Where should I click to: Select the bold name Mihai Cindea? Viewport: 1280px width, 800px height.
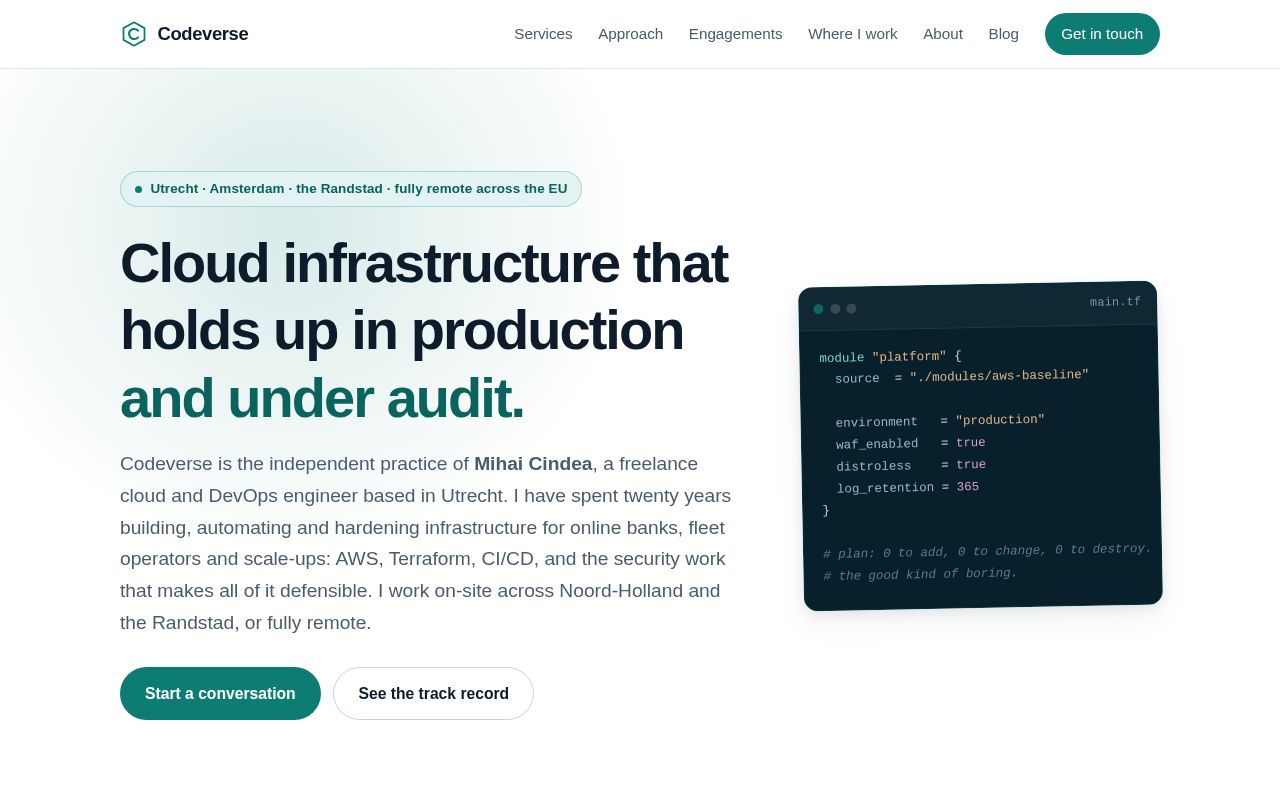click(533, 464)
